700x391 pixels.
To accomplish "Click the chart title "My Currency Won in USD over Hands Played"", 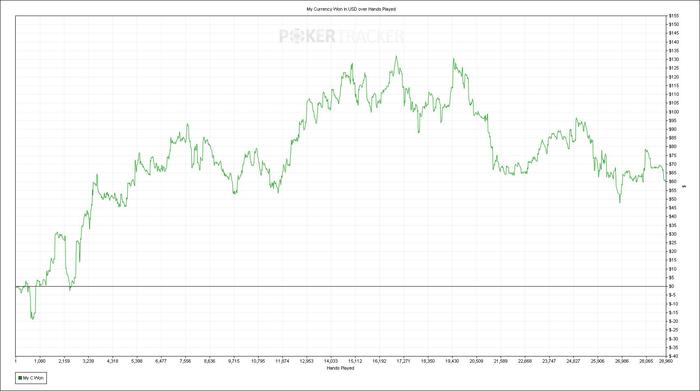I will pos(351,9).
